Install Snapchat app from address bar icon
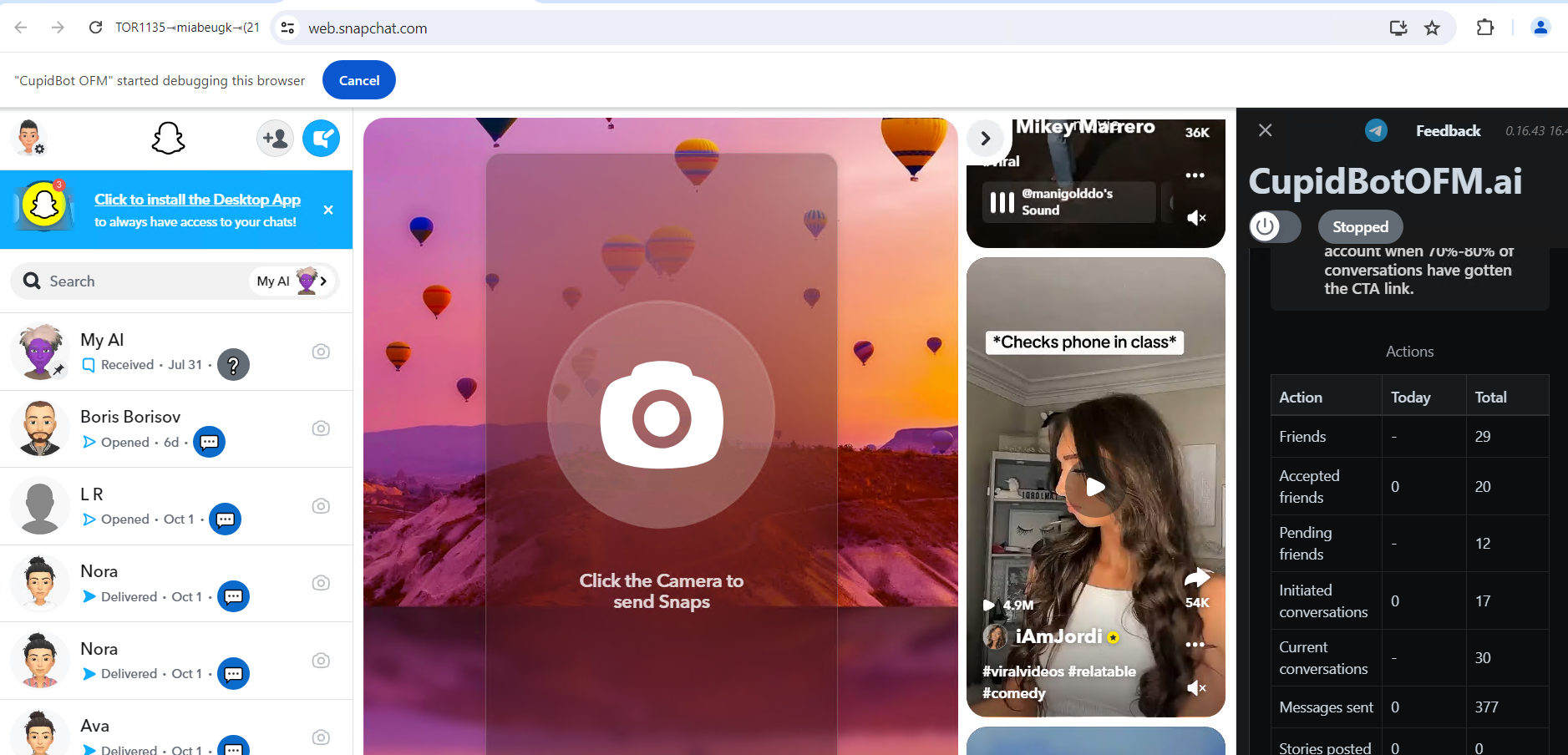Image resolution: width=1568 pixels, height=755 pixels. tap(1398, 28)
